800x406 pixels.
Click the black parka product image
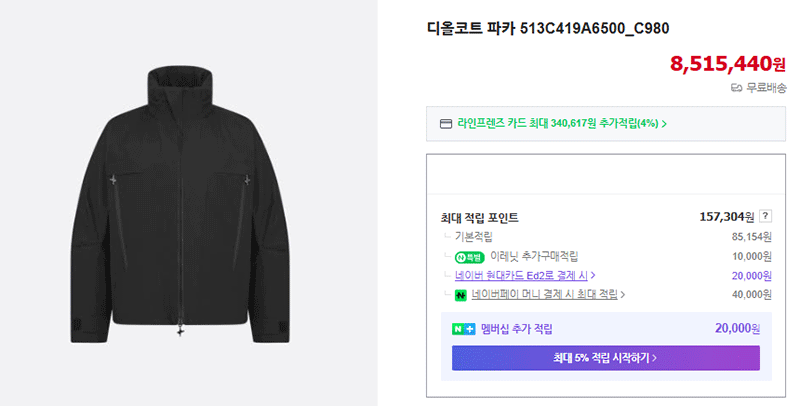click(x=180, y=204)
